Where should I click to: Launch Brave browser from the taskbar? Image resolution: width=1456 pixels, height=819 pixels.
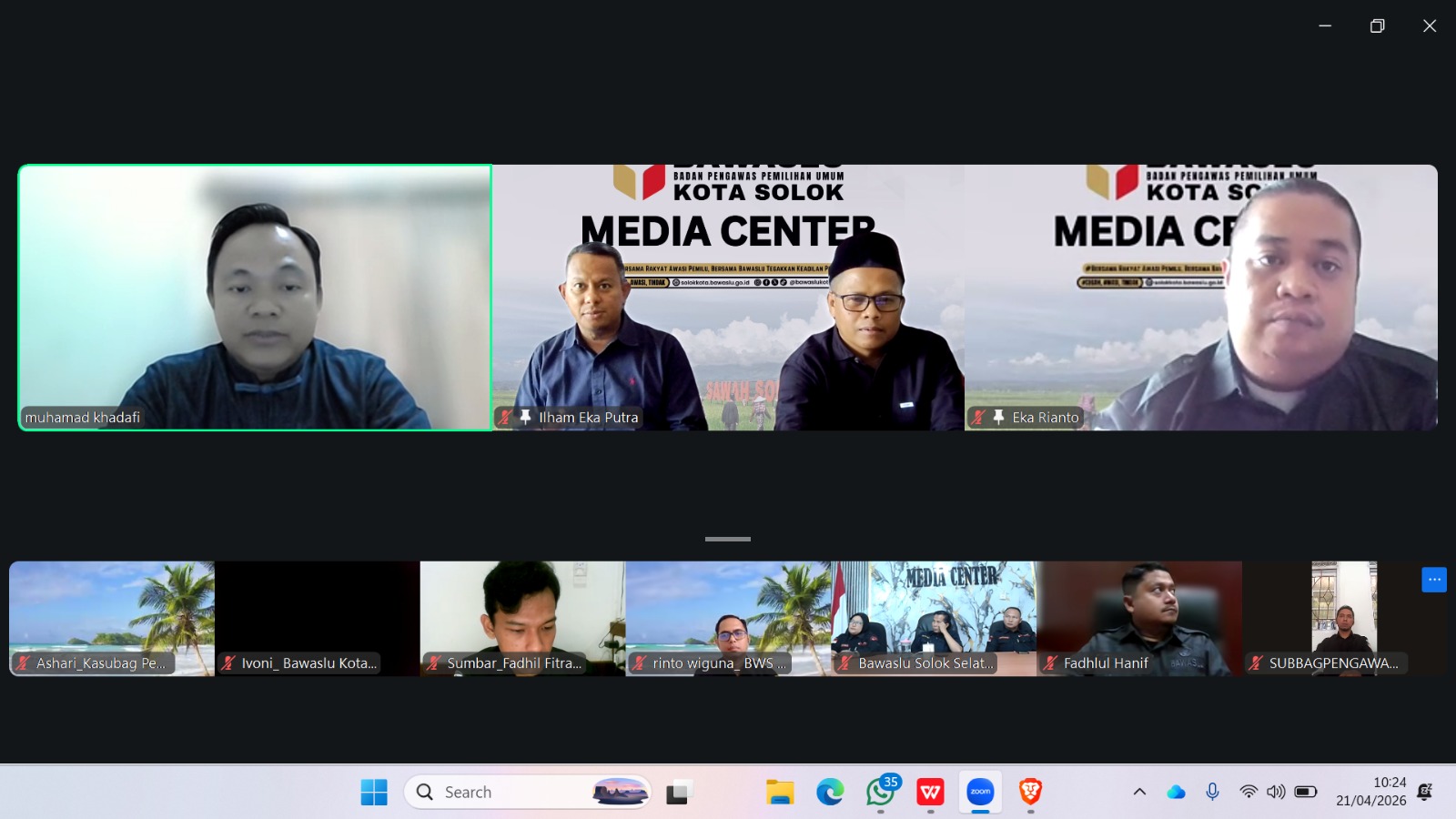(1031, 792)
